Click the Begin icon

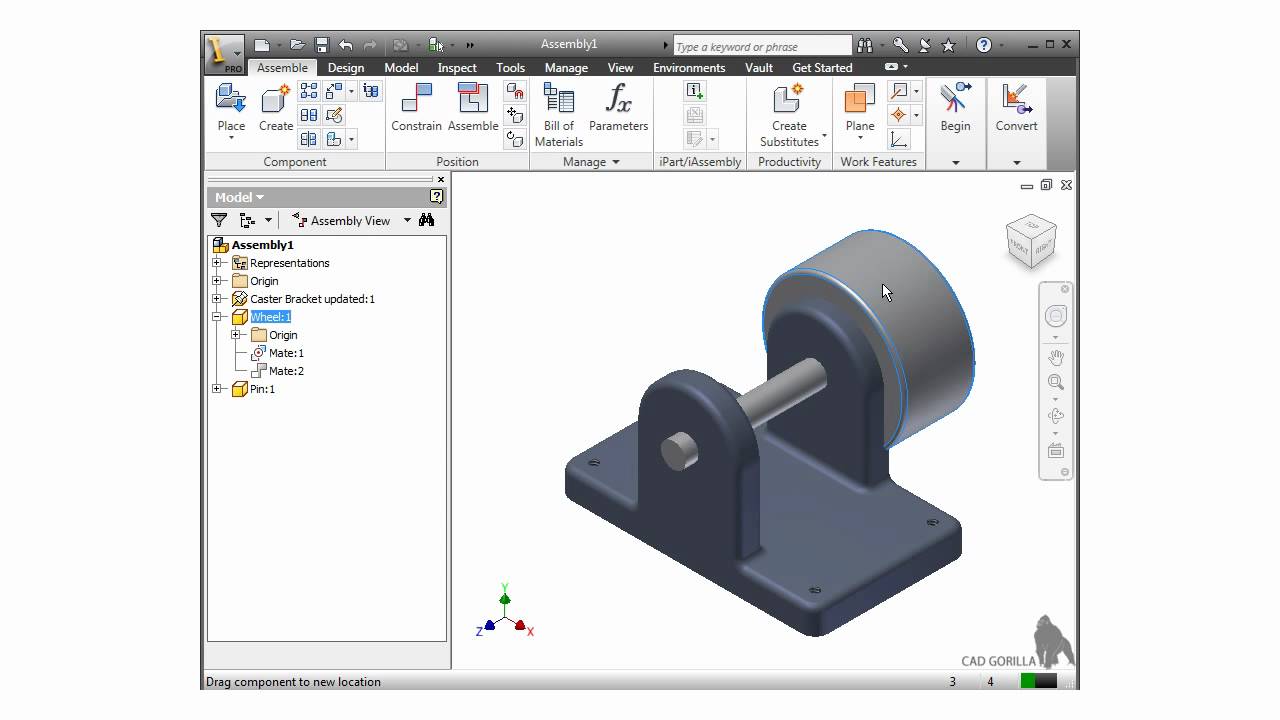click(x=955, y=99)
